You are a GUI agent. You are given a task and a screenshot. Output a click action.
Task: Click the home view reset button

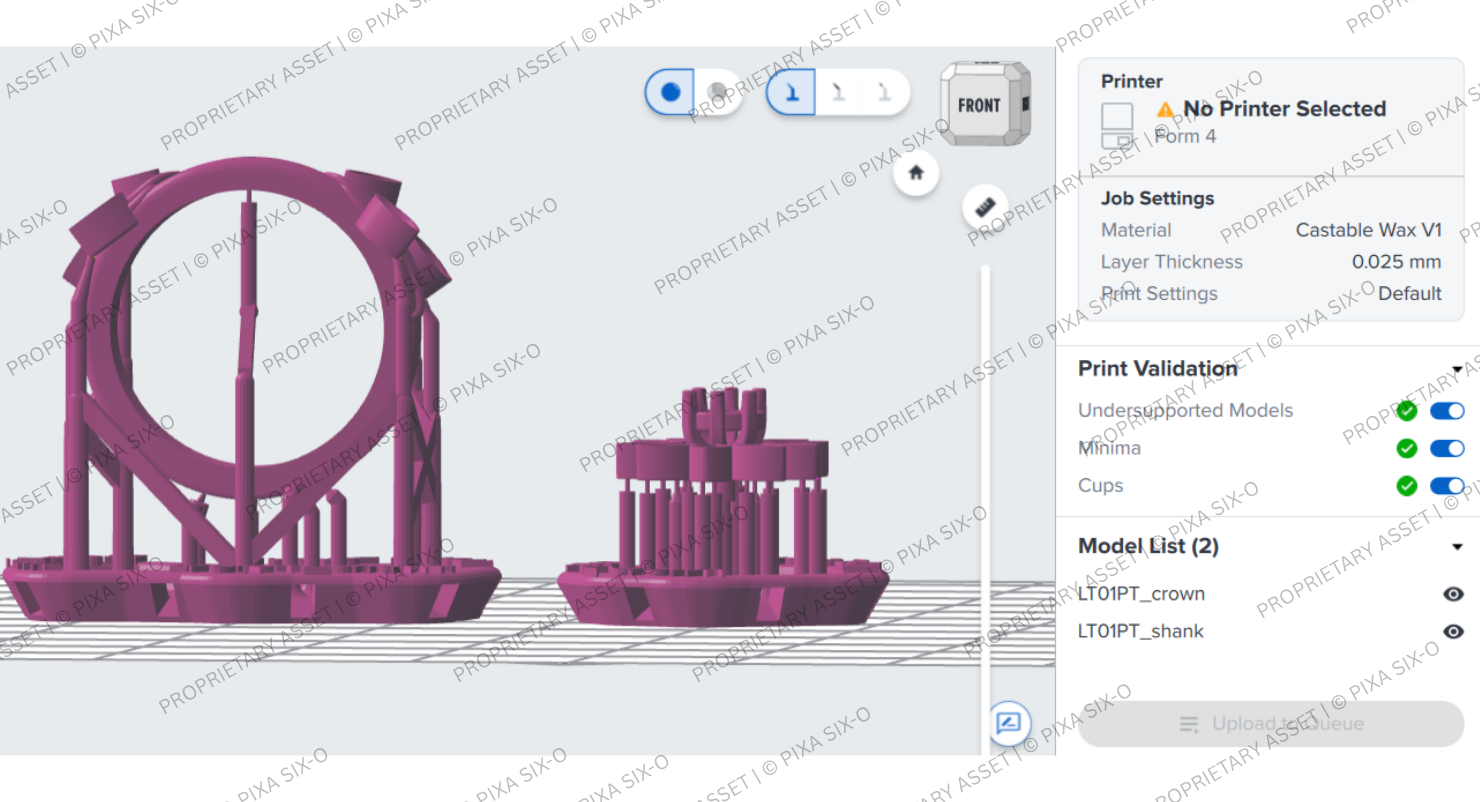(x=916, y=172)
